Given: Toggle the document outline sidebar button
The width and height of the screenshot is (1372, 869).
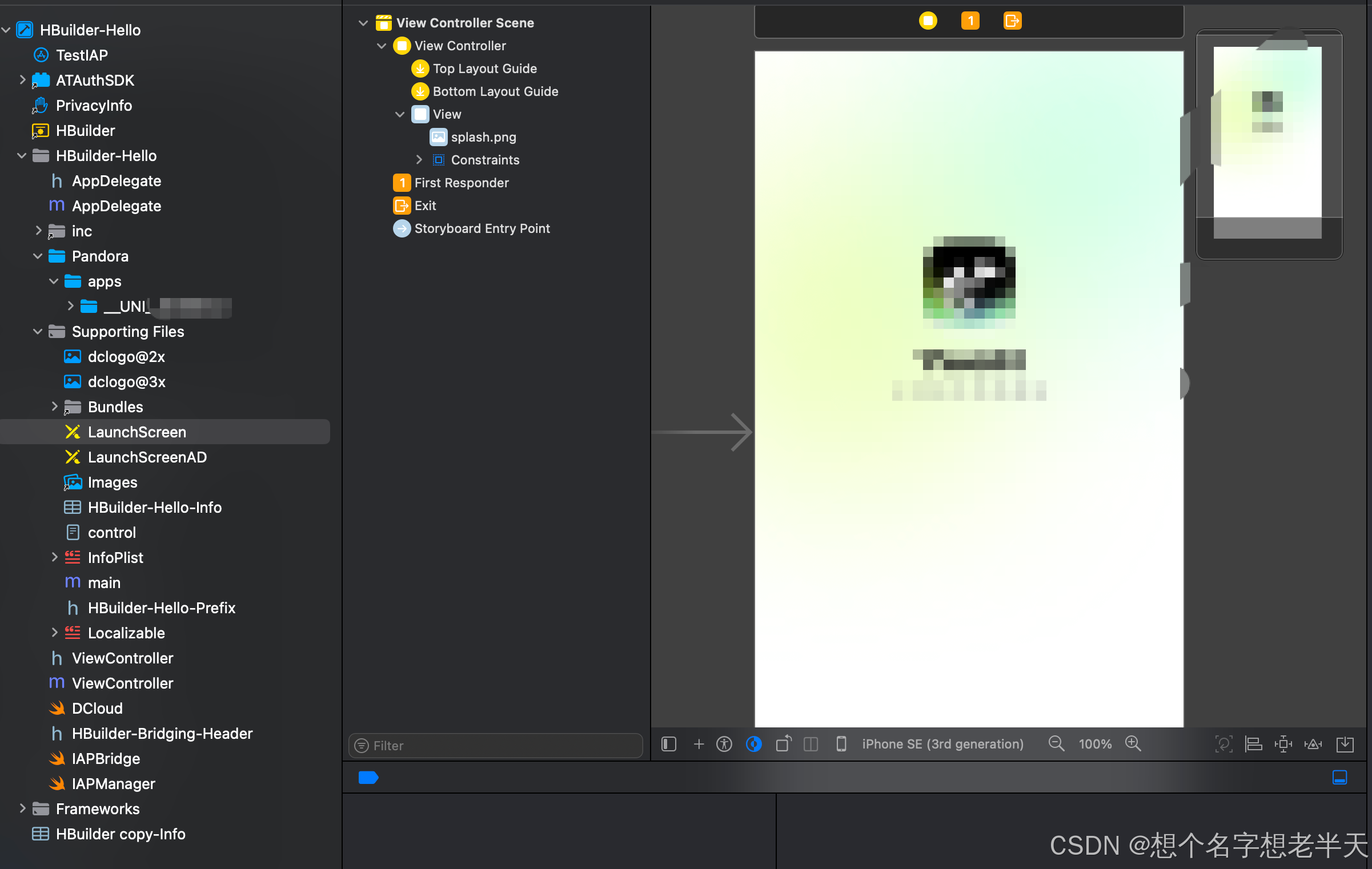Looking at the screenshot, I should (x=668, y=744).
